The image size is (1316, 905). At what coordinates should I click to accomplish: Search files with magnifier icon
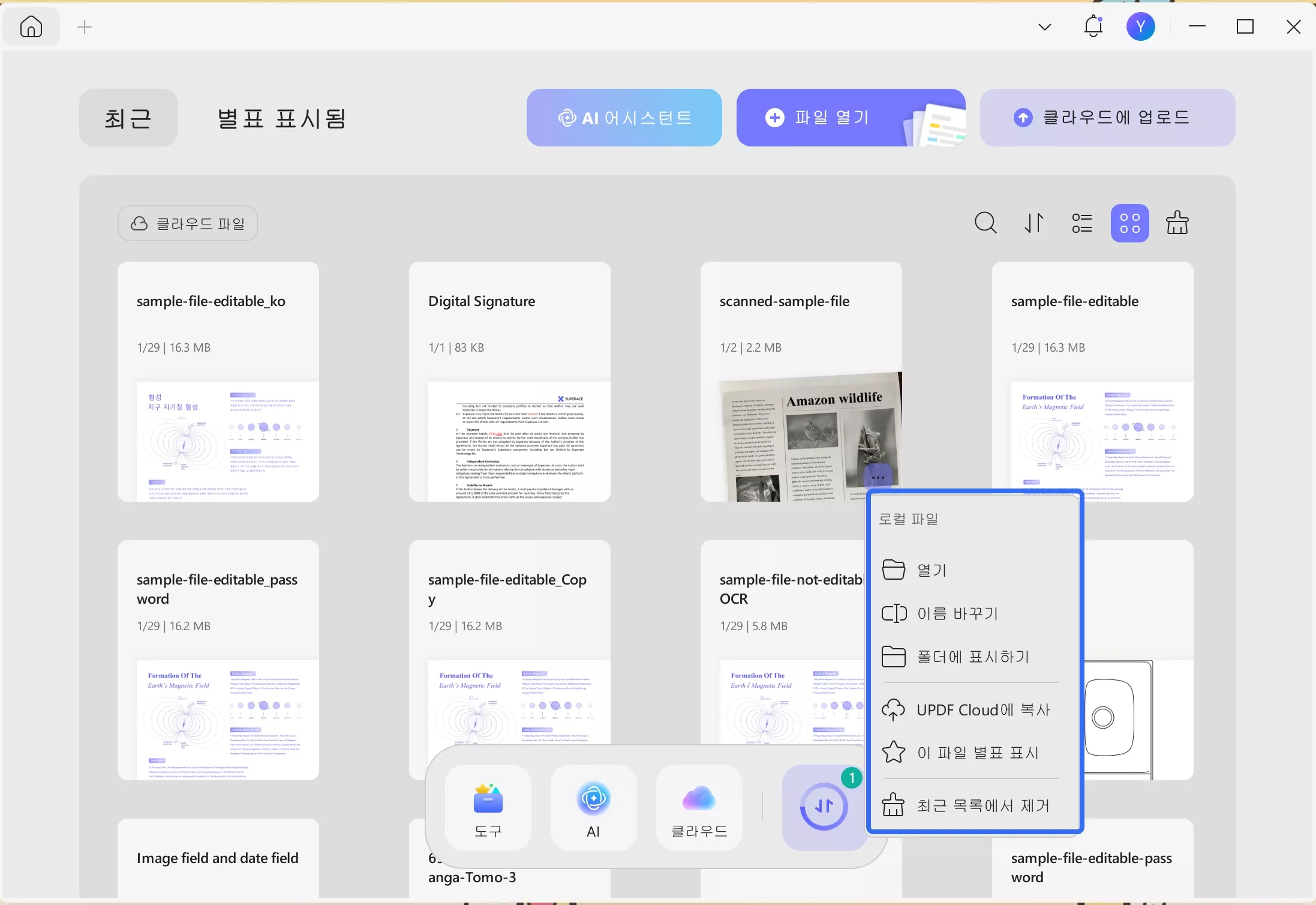986,223
